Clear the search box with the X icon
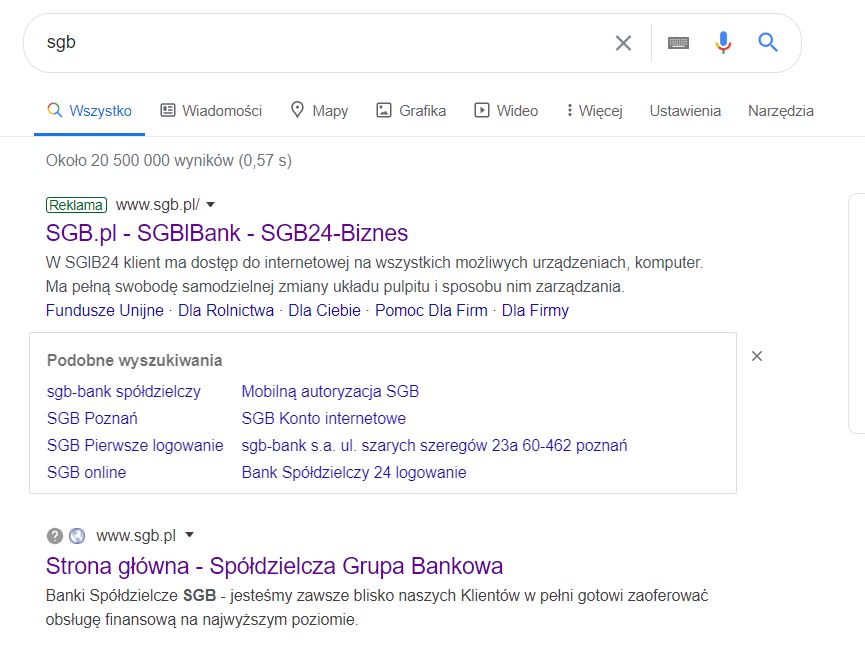 click(623, 42)
